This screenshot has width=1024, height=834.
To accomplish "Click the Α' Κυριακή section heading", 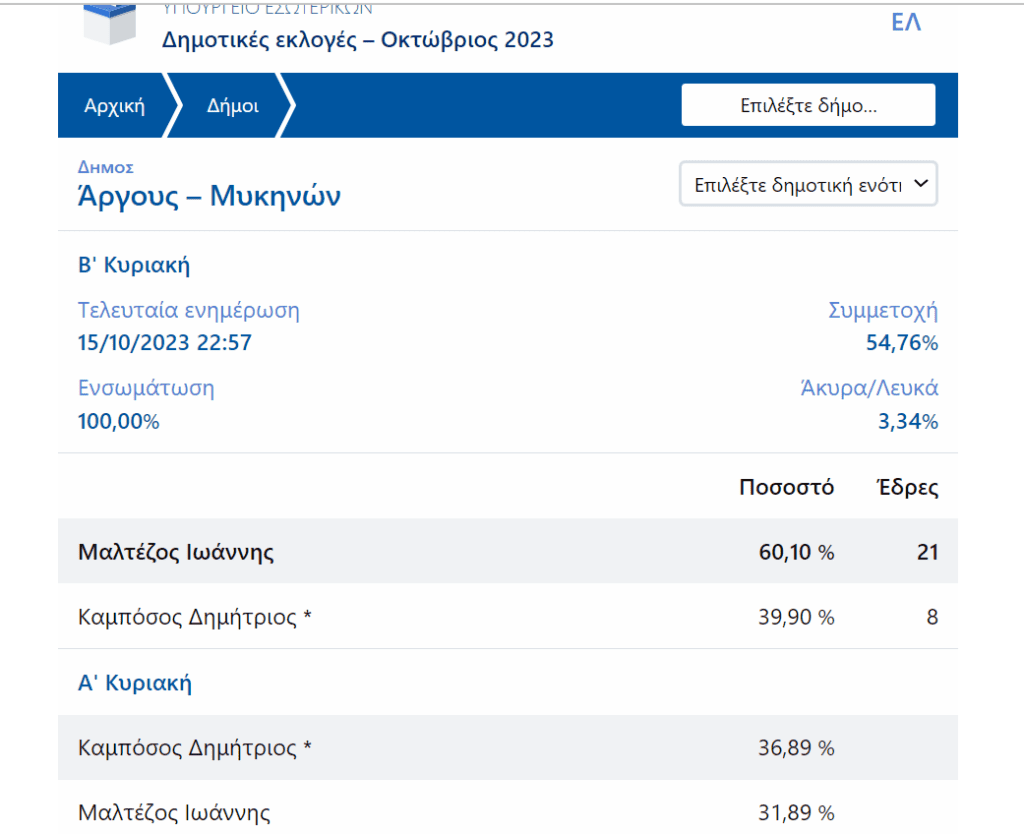I will [x=135, y=683].
